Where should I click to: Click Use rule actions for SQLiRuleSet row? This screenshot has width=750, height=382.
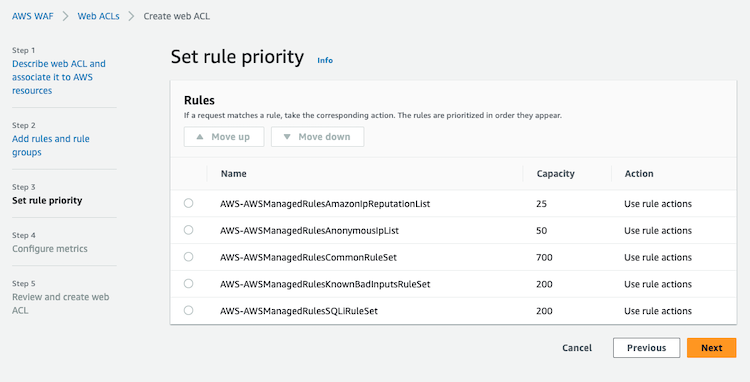pos(658,311)
